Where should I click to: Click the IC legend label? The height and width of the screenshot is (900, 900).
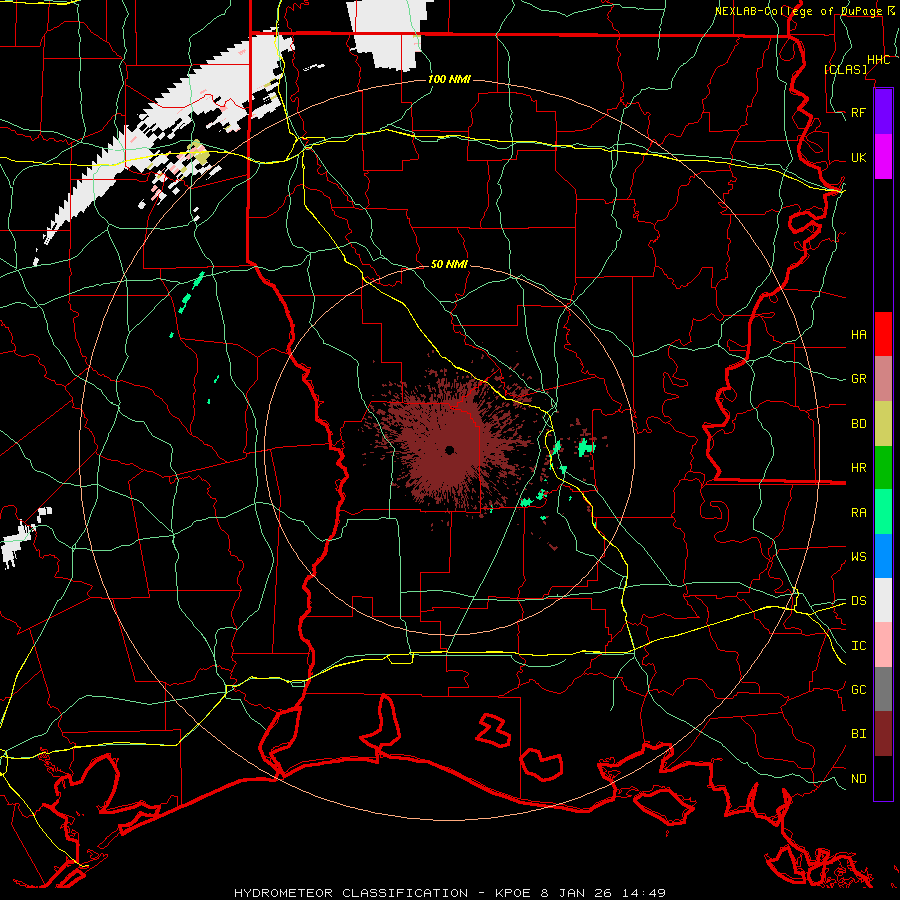click(x=858, y=646)
